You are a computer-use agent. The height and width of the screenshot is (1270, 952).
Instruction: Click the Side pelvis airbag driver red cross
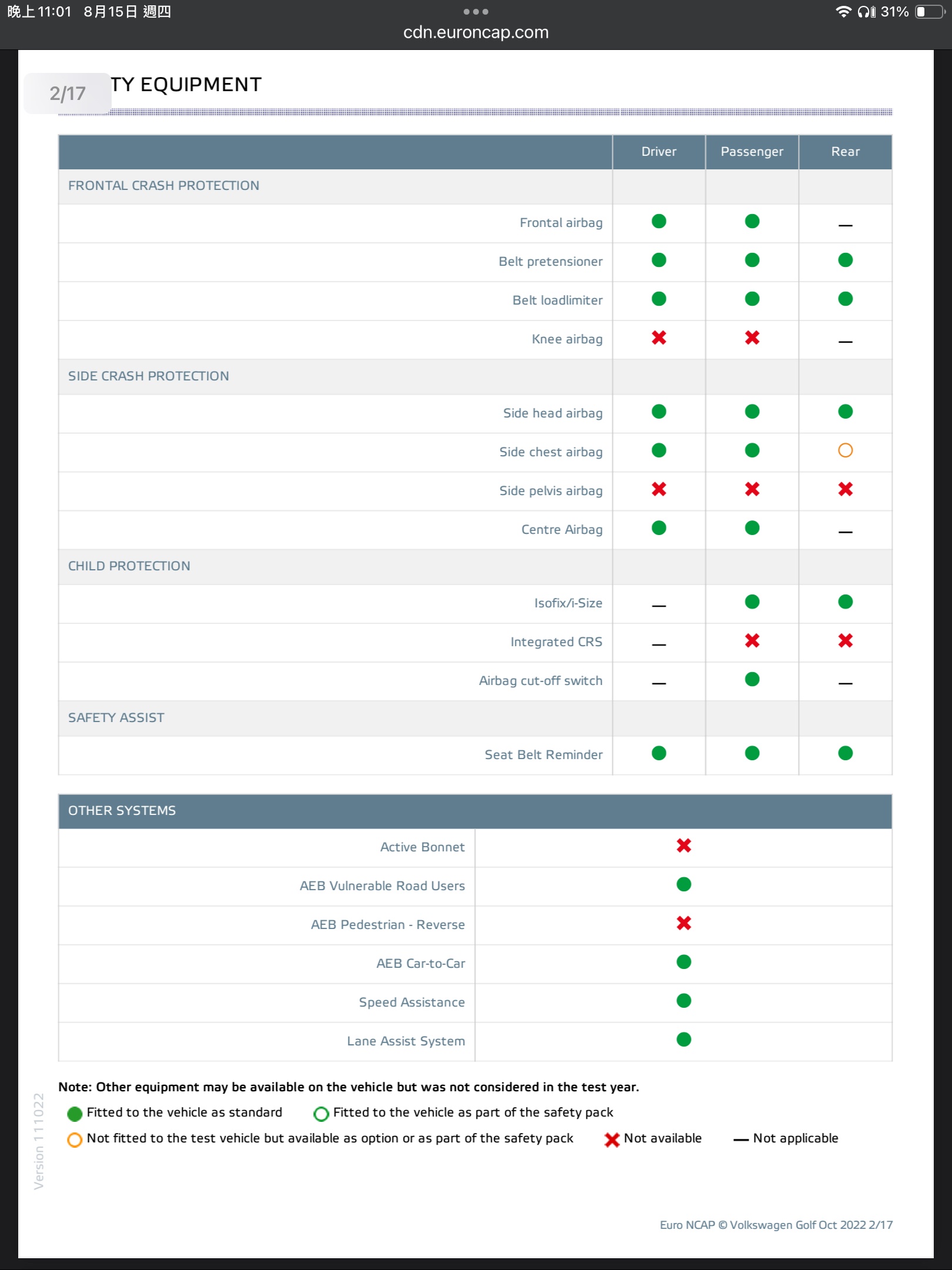[659, 489]
